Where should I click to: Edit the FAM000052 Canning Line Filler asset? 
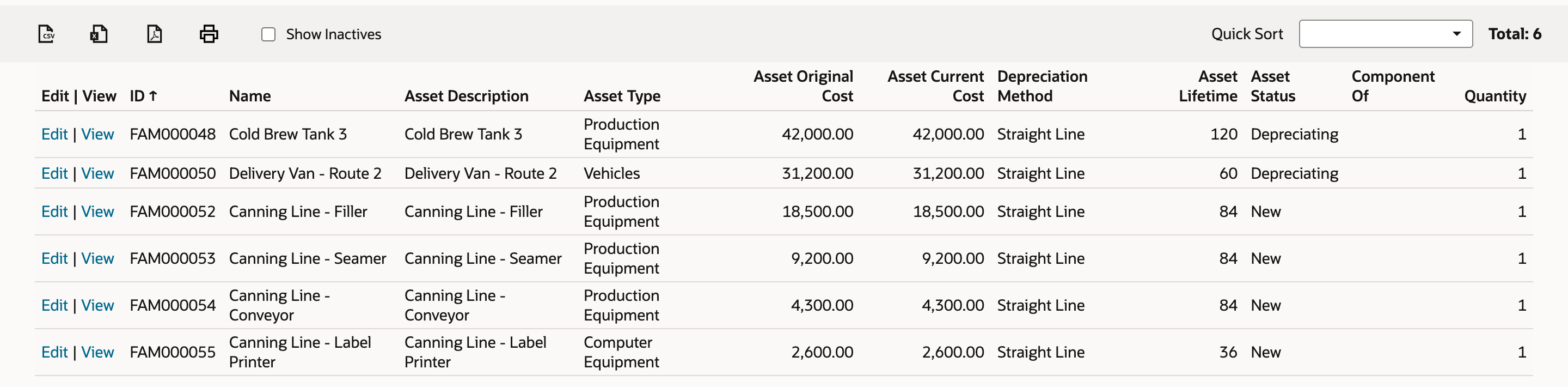pyautogui.click(x=54, y=211)
